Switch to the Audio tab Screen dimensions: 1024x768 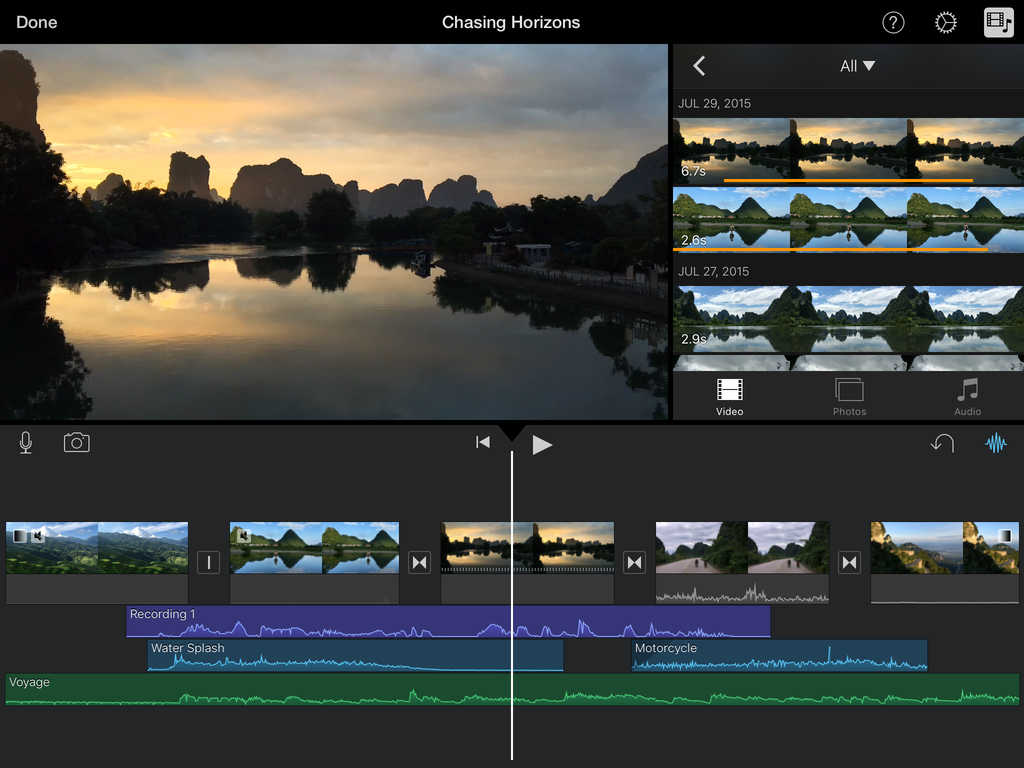[x=967, y=396]
